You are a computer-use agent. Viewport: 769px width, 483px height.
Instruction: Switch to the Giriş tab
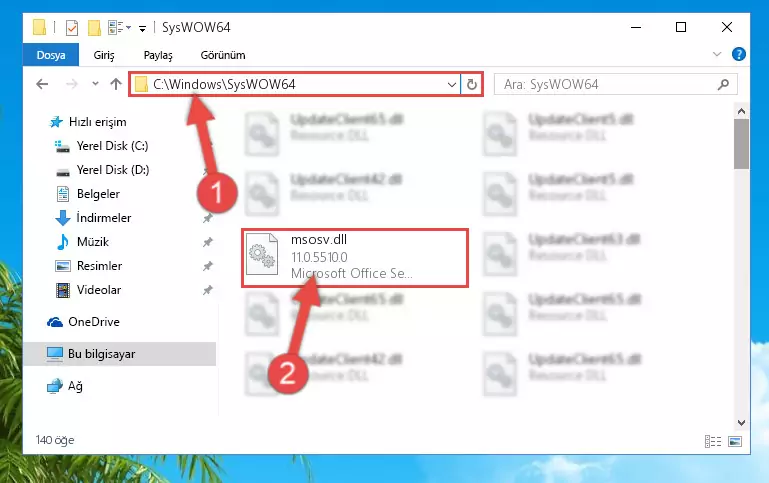[x=103, y=55]
